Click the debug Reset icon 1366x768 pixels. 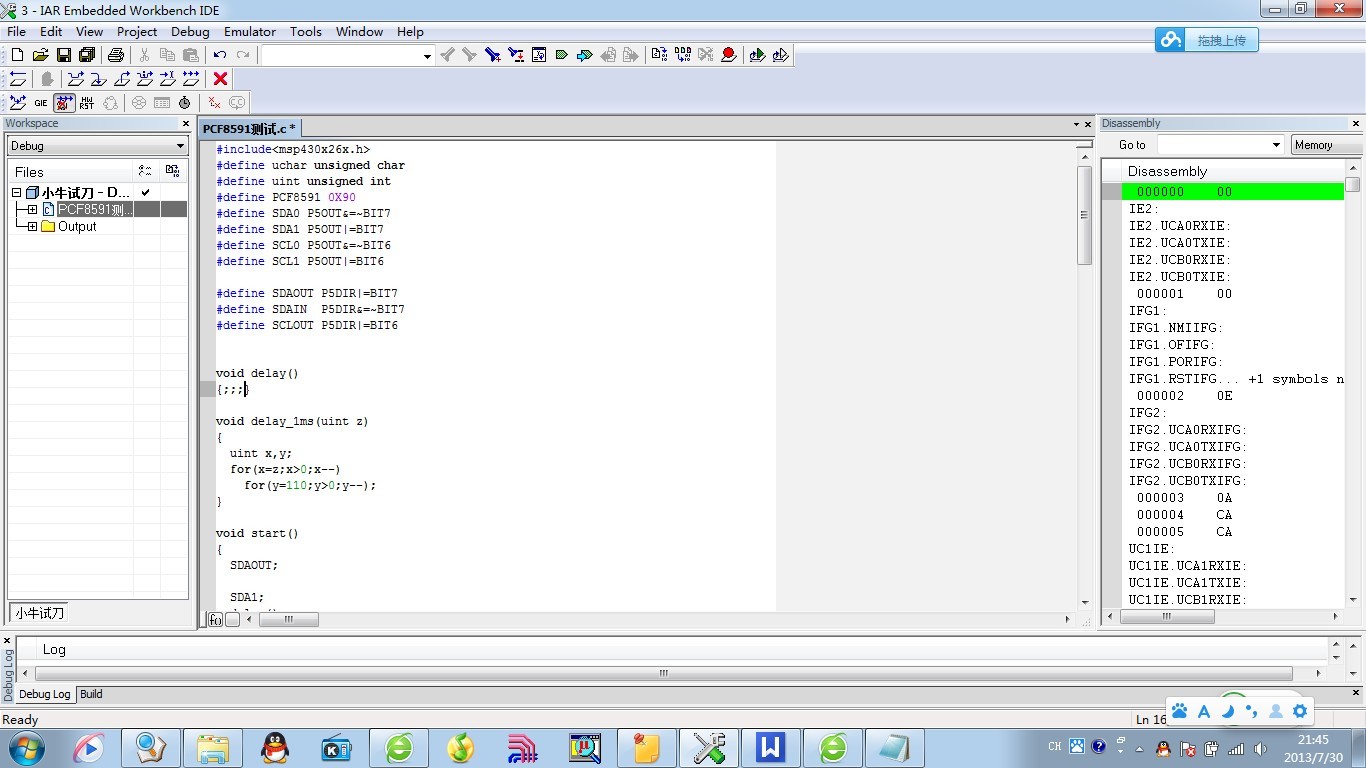(x=18, y=78)
